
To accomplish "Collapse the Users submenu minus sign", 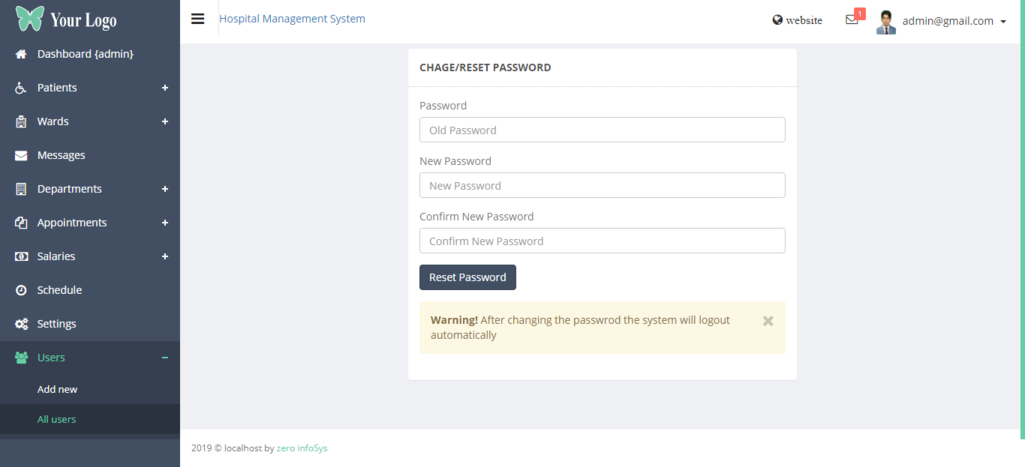I will (165, 358).
